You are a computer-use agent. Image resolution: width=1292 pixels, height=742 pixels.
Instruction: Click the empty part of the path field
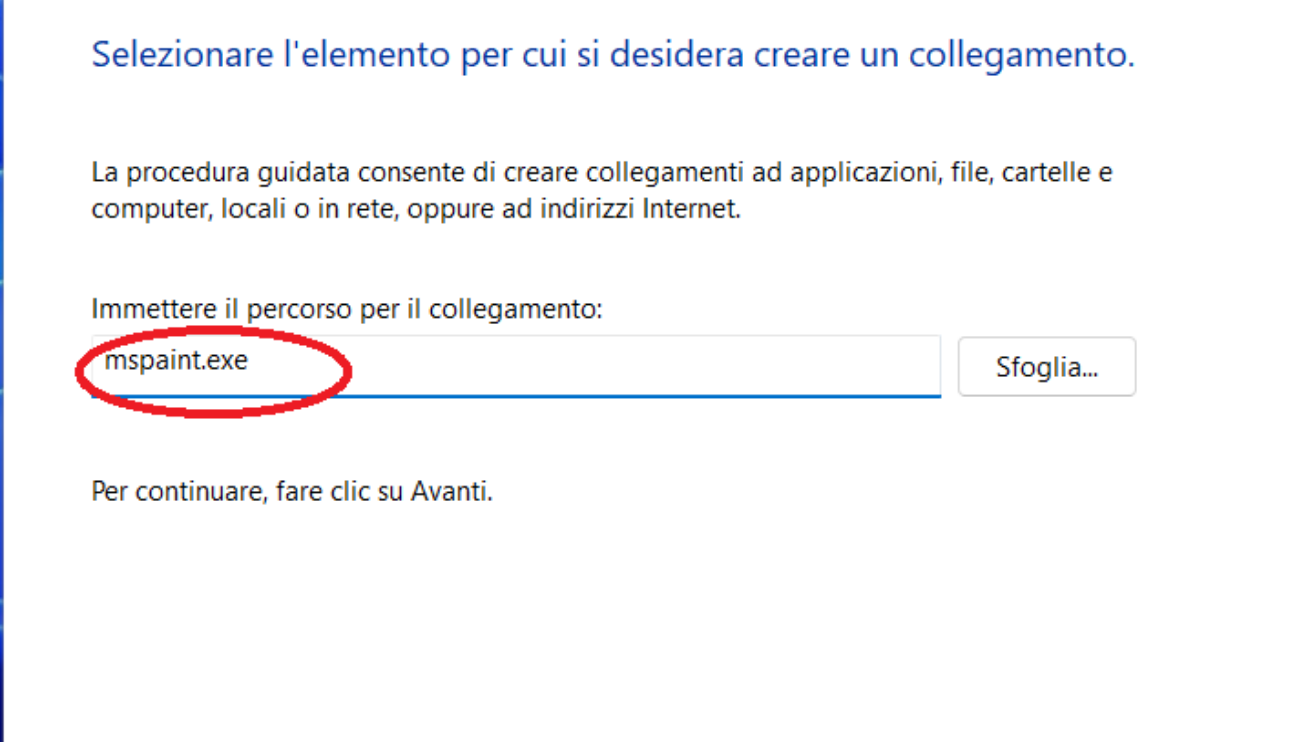coord(640,365)
